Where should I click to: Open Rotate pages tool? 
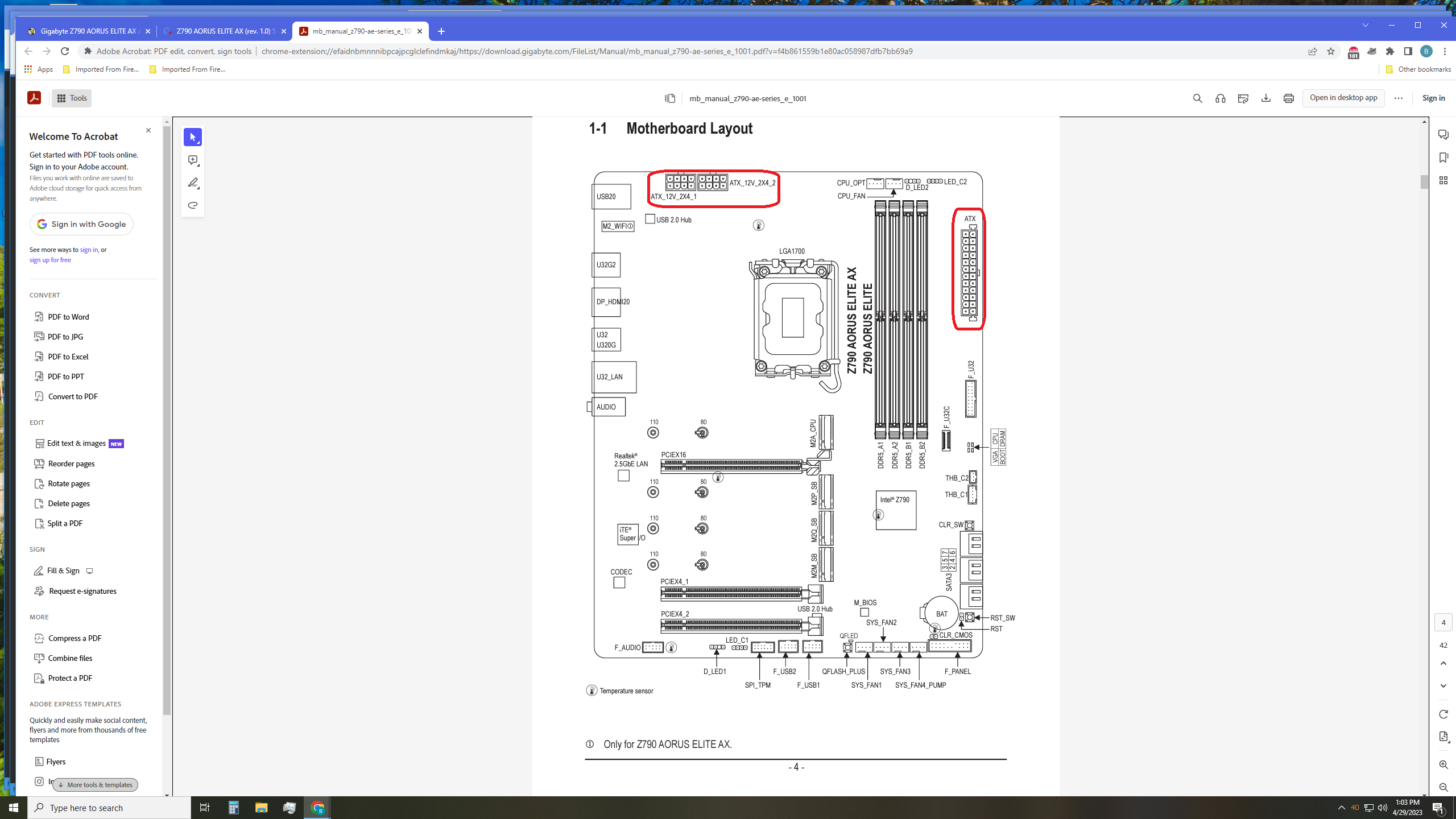(x=62, y=483)
